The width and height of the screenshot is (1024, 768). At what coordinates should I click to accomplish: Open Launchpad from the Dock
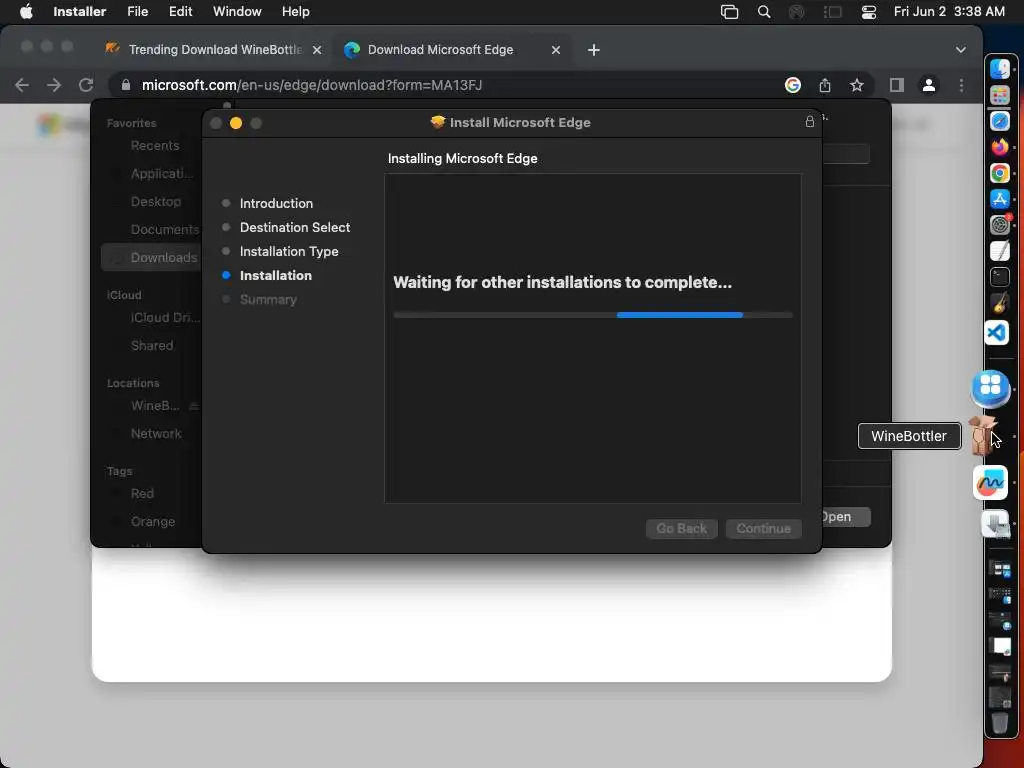point(999,95)
